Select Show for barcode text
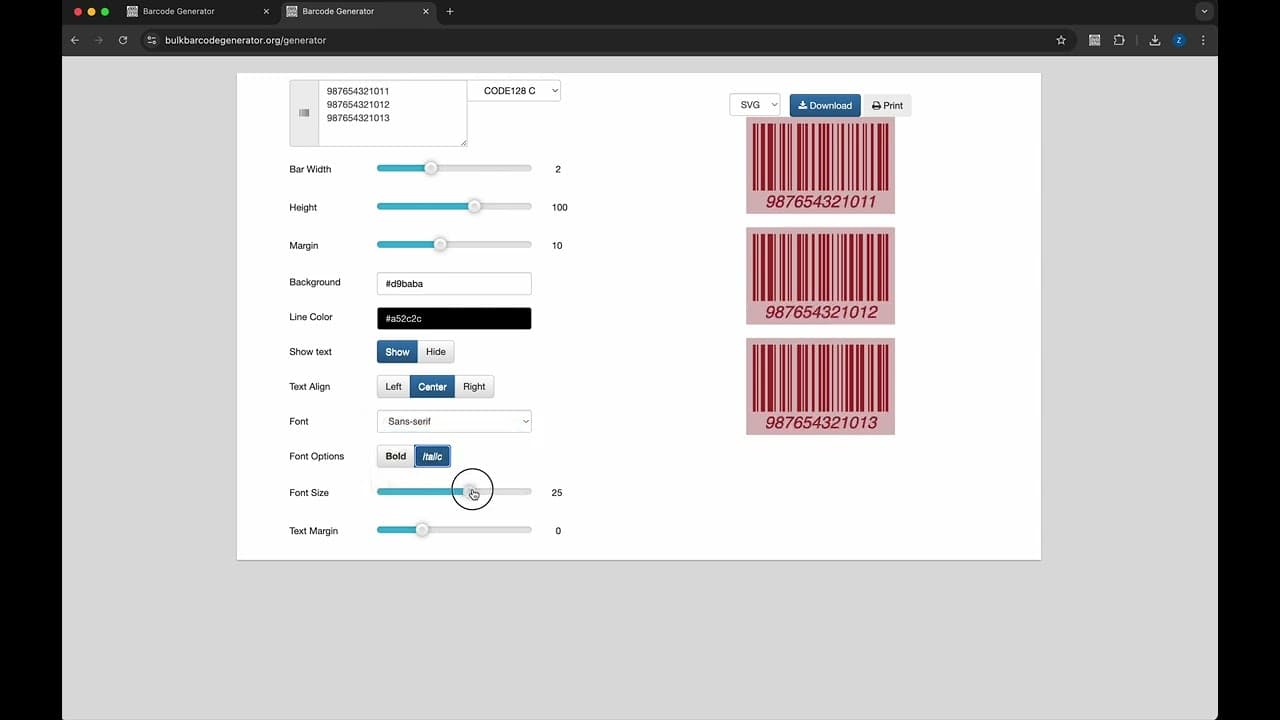This screenshot has height=720, width=1280. point(397,352)
